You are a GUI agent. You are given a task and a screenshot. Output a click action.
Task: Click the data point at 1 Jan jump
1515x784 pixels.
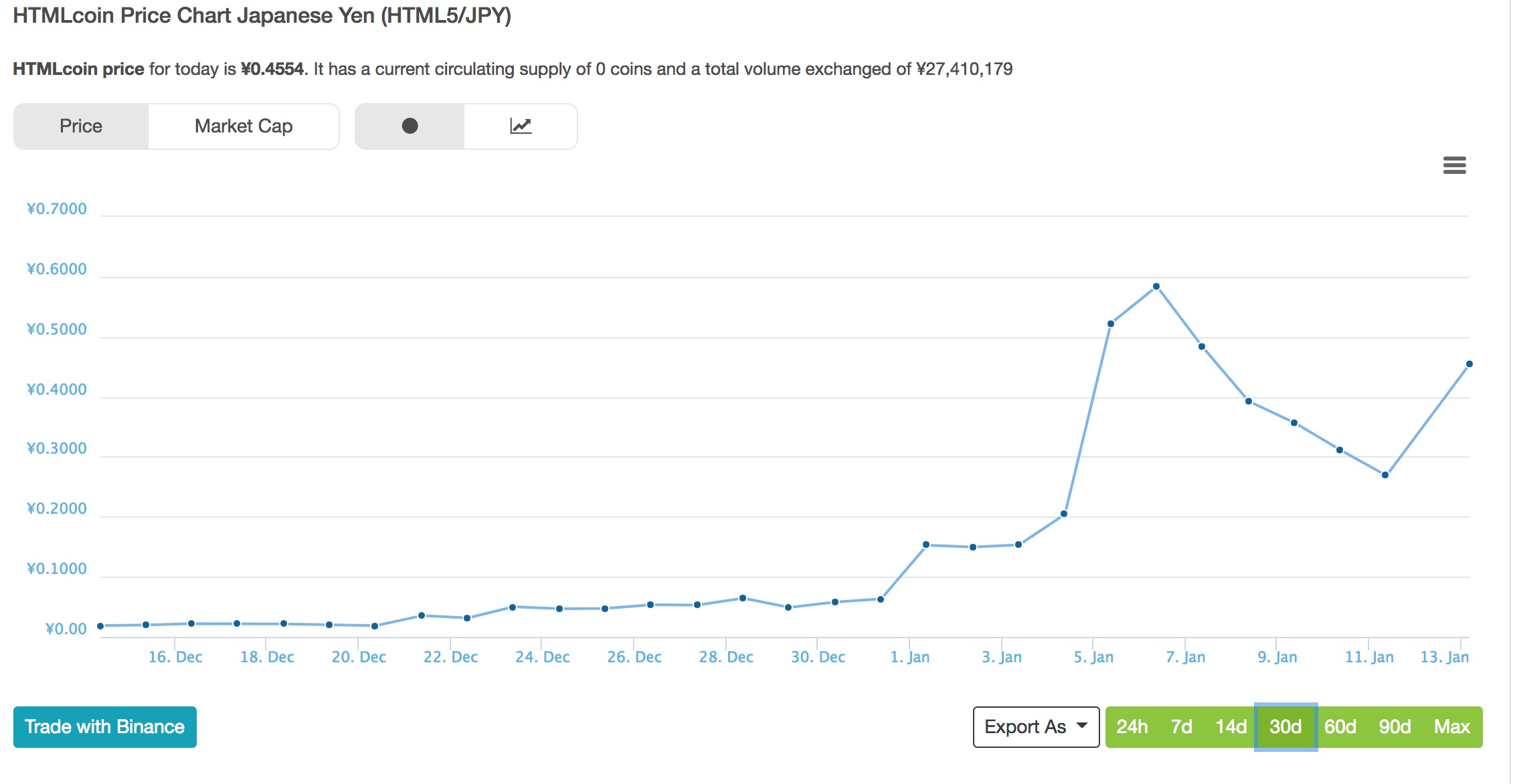click(926, 545)
